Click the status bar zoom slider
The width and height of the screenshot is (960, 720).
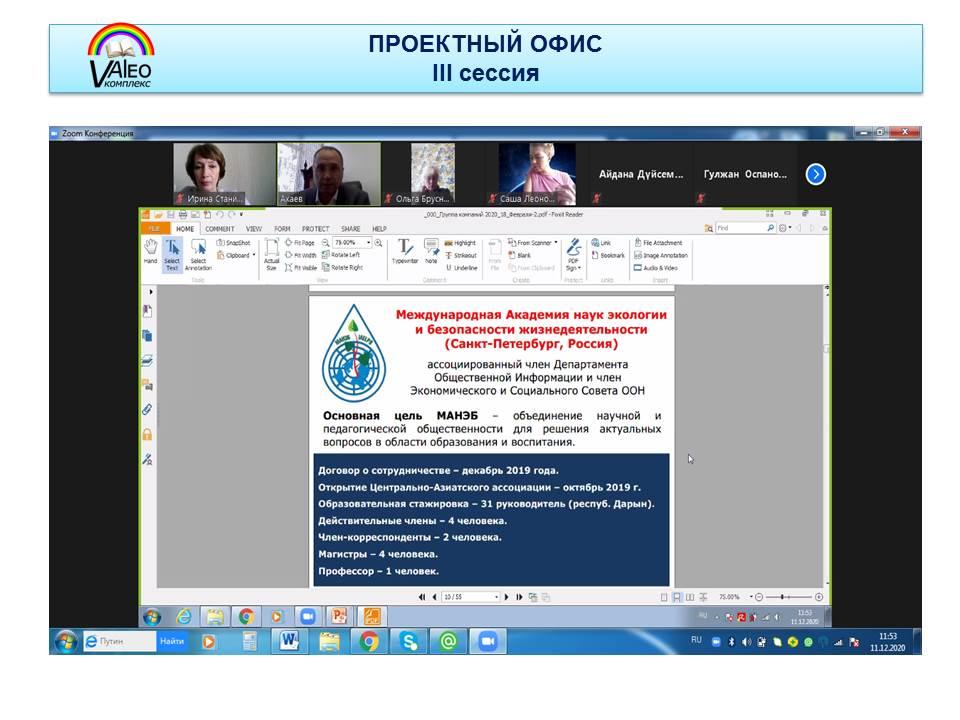click(789, 597)
